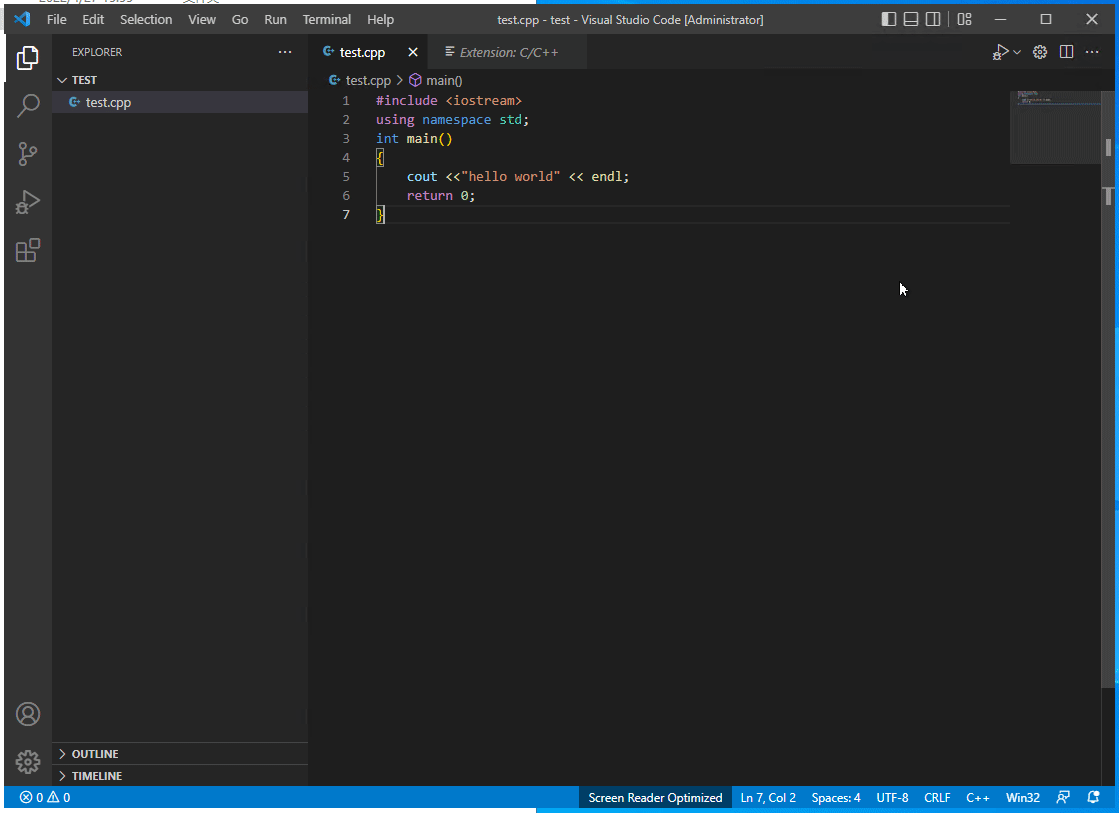Open the Terminal menu
Image resolution: width=1119 pixels, height=813 pixels.
point(327,19)
